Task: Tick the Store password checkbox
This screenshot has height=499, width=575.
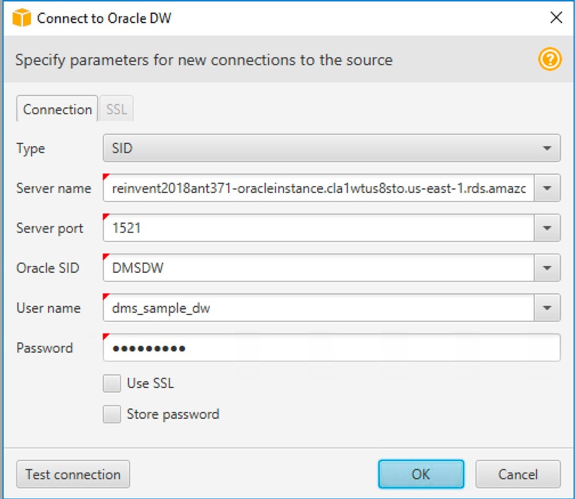Action: (112, 414)
